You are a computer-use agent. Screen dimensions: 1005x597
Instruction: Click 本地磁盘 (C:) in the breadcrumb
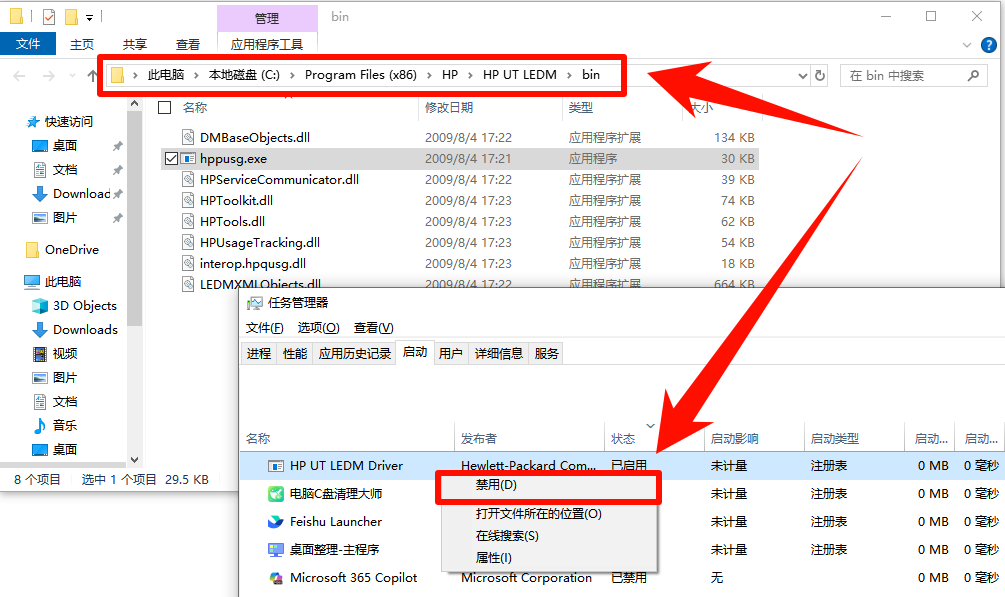pyautogui.click(x=244, y=75)
